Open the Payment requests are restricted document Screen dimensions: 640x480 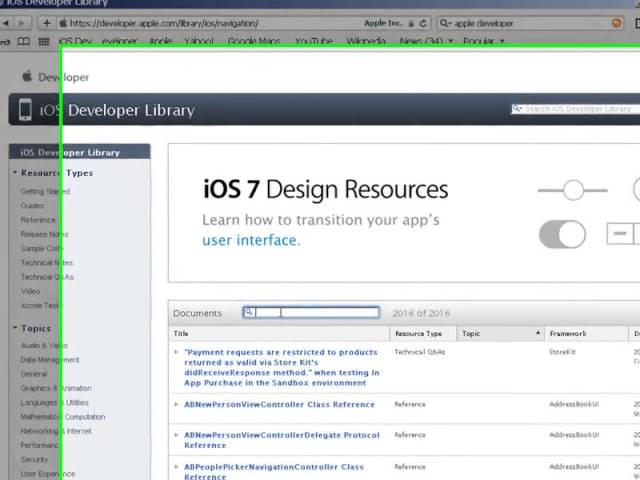[x=282, y=367]
